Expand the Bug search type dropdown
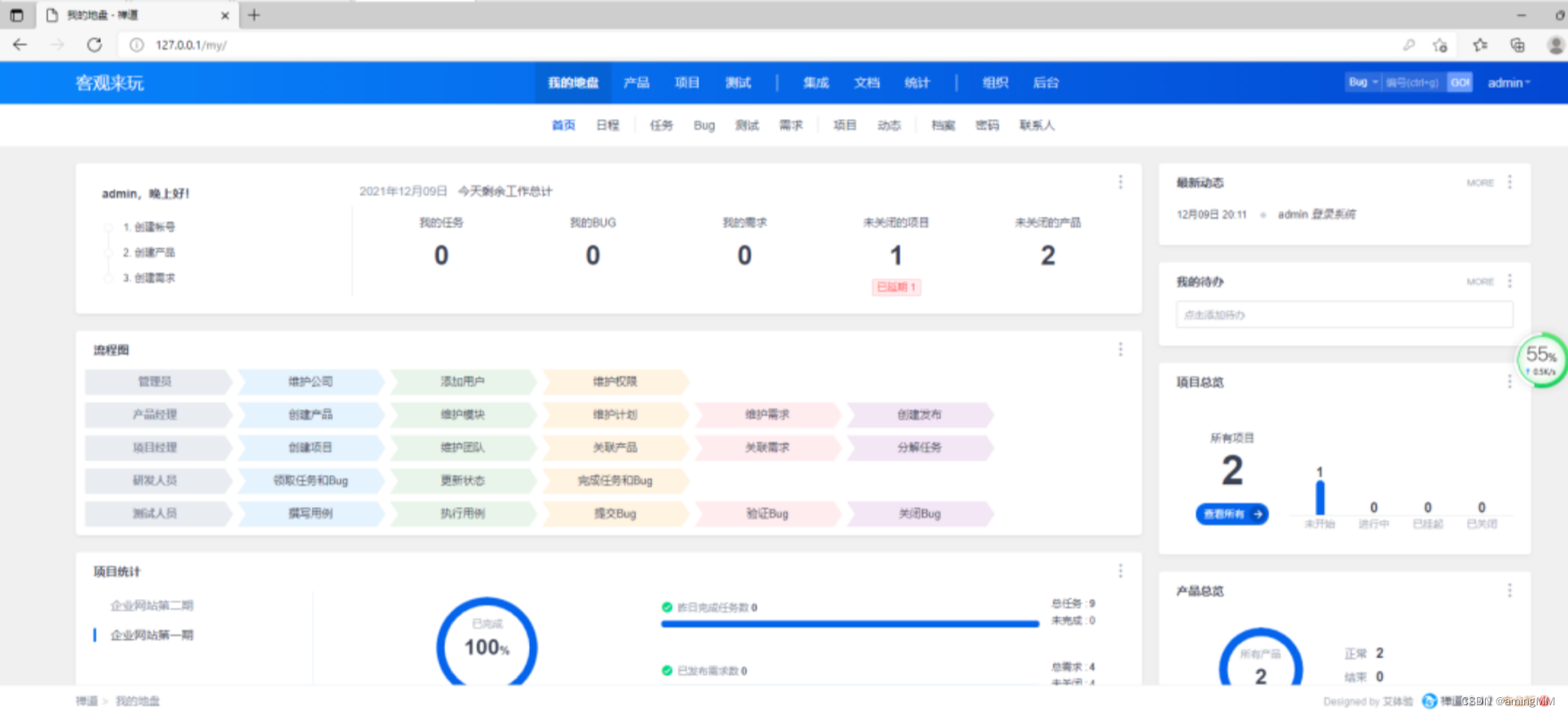Screen dimensions: 1568x716 pyautogui.click(x=1363, y=82)
